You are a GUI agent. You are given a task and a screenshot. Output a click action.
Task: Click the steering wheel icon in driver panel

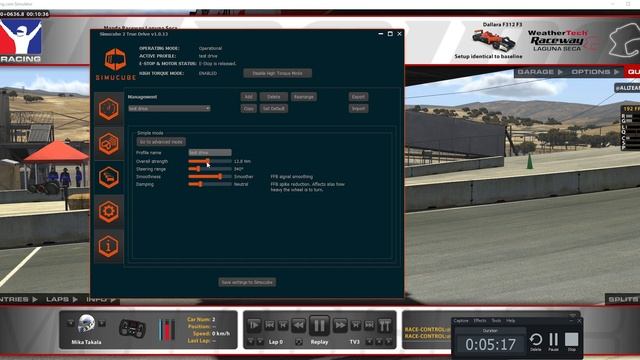tap(132, 329)
